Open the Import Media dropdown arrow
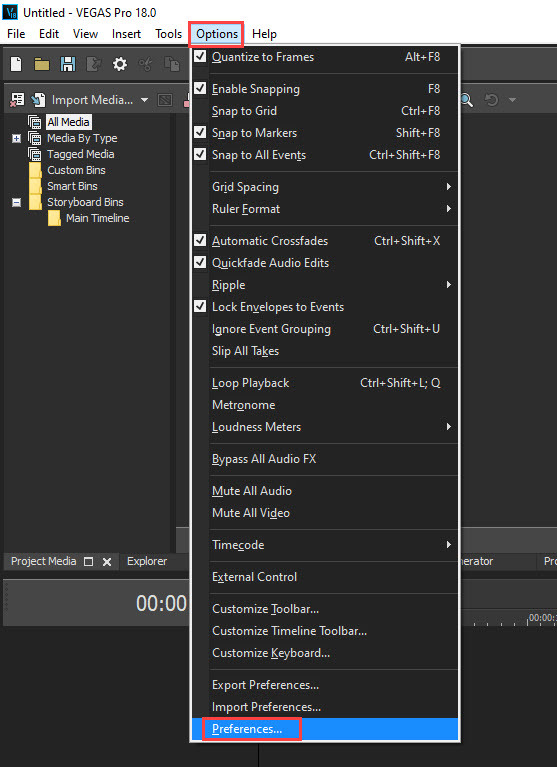 coord(144,100)
